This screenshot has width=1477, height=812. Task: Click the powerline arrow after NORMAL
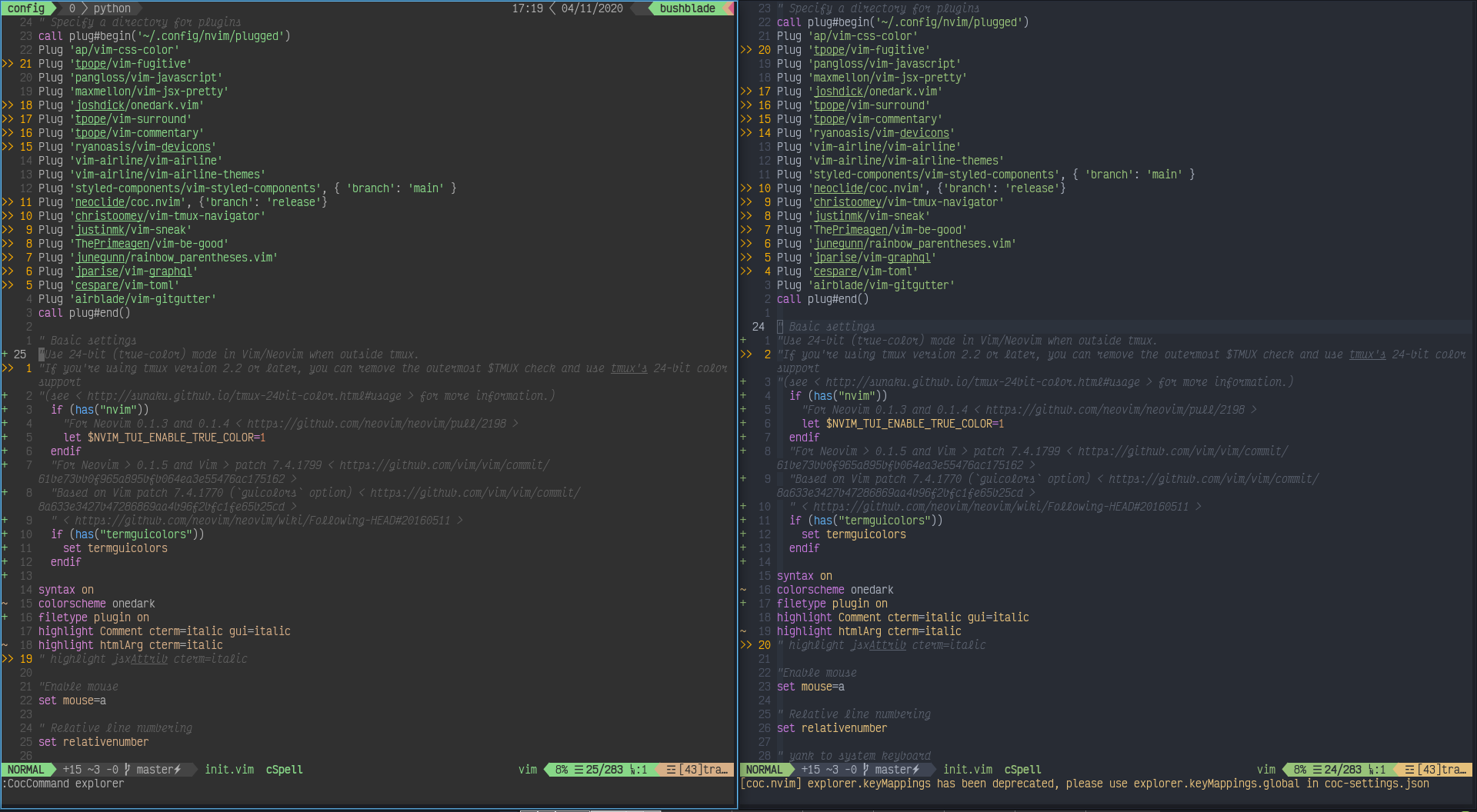(54, 769)
